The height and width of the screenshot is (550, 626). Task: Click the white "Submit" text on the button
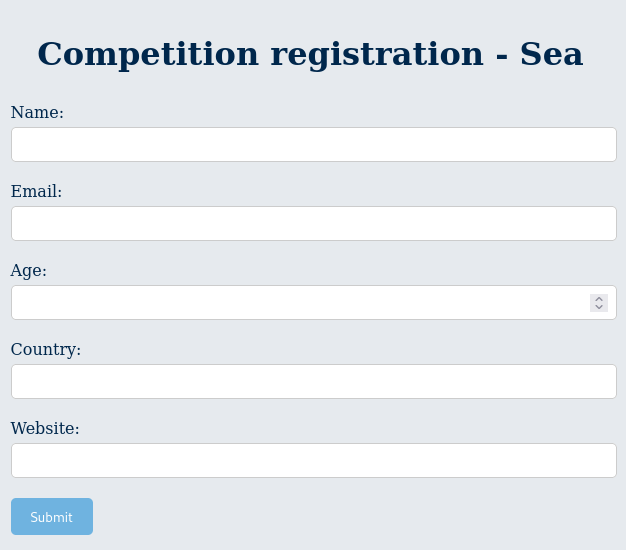click(52, 517)
